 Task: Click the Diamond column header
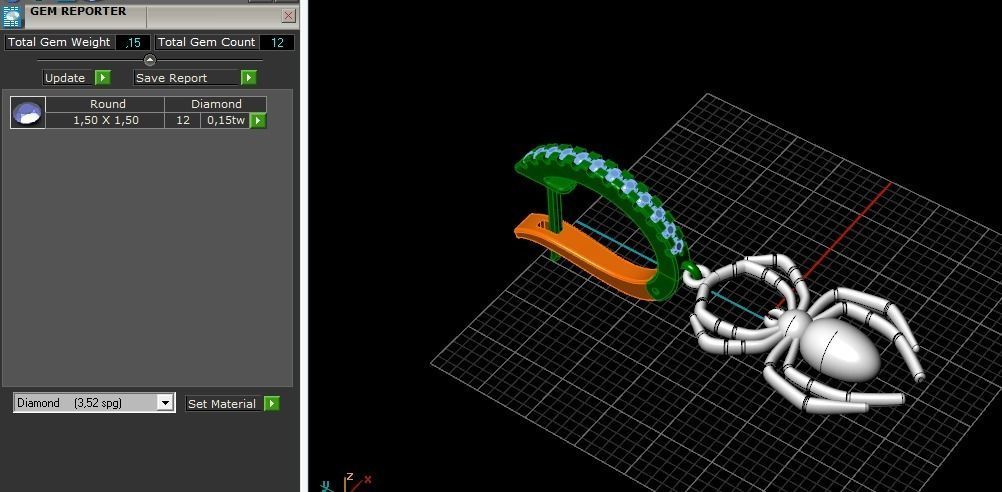point(216,104)
